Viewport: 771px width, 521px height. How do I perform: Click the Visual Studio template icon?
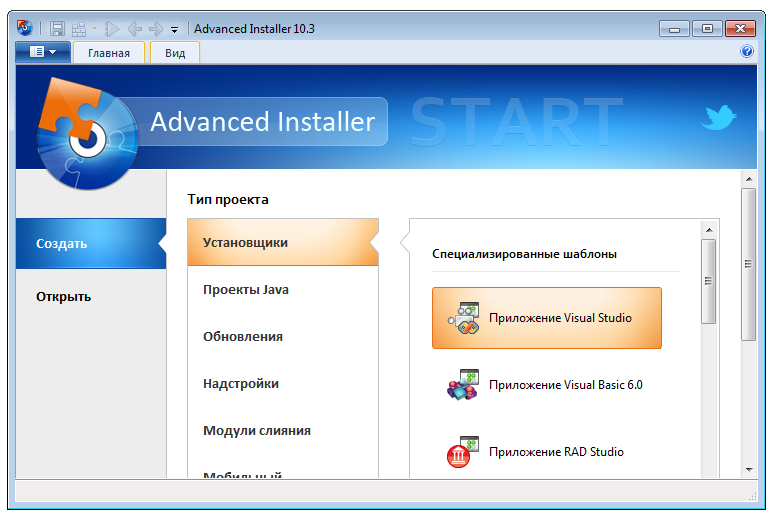click(x=463, y=318)
